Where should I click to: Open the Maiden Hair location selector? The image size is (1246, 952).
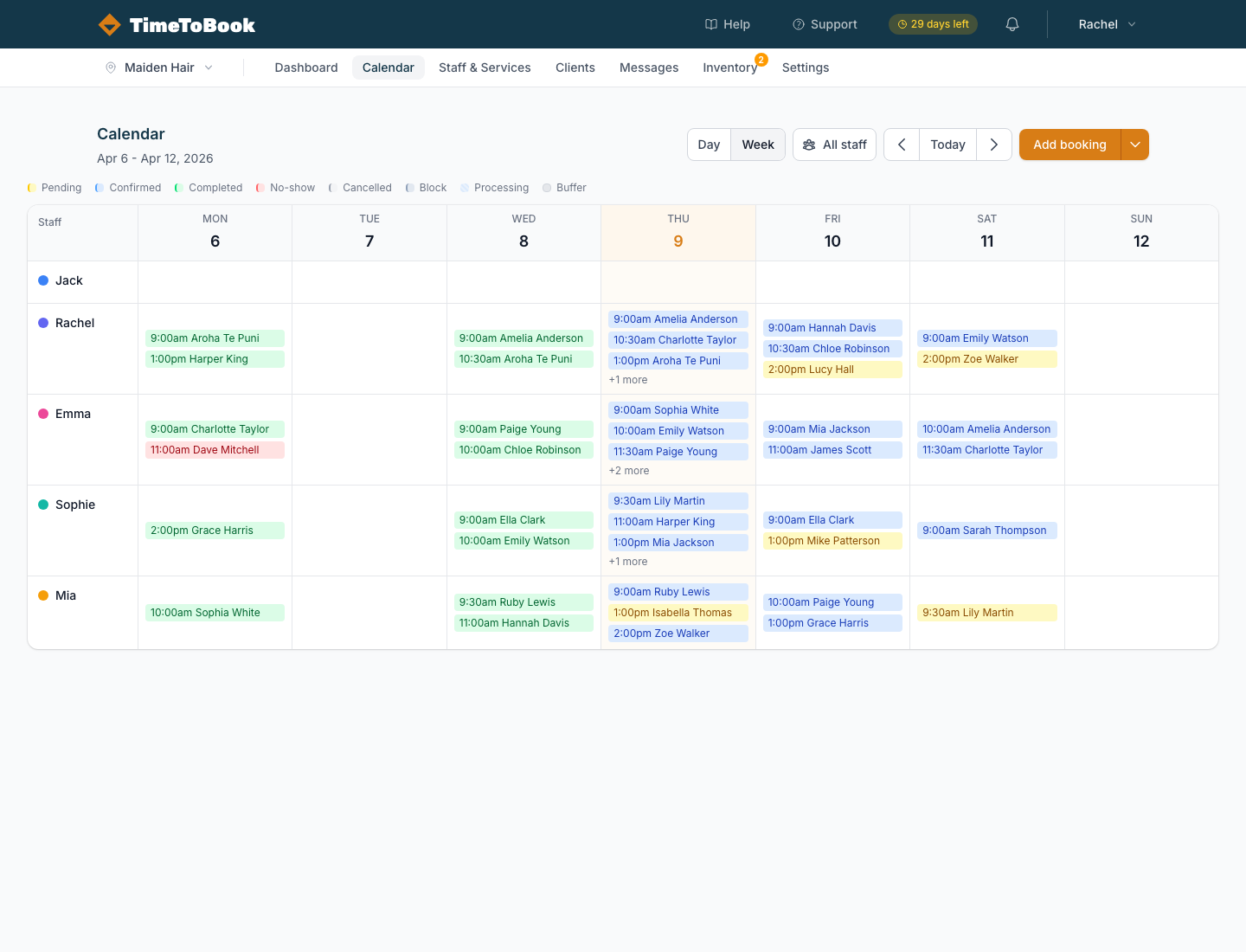159,68
